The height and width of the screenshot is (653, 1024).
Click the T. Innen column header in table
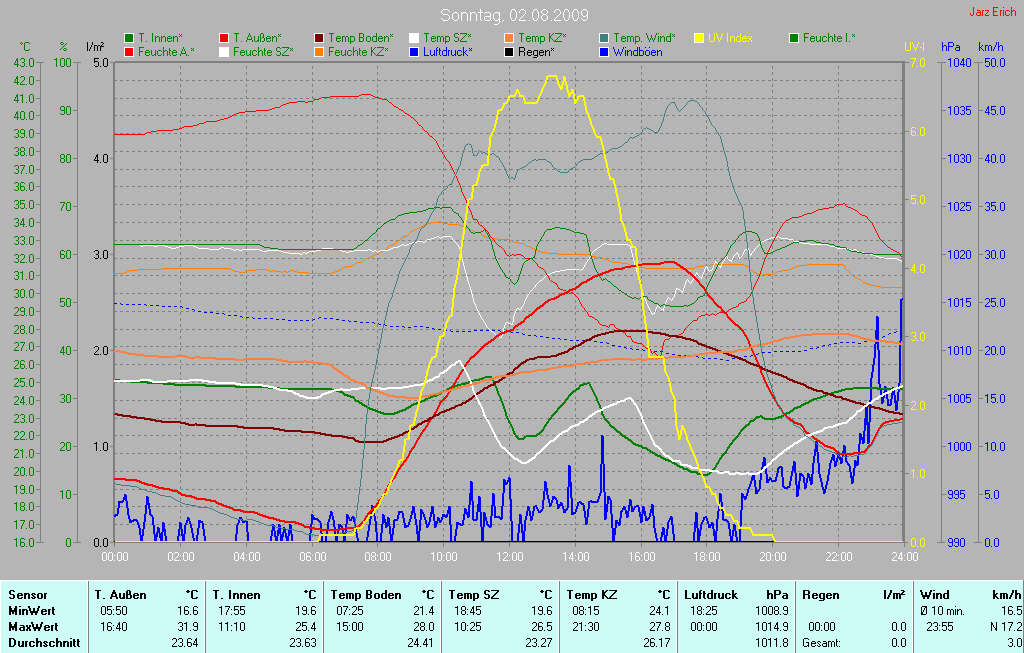point(236,595)
